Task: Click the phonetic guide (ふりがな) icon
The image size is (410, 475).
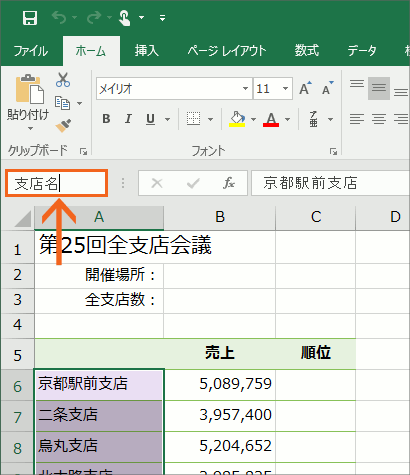Action: pos(313,119)
